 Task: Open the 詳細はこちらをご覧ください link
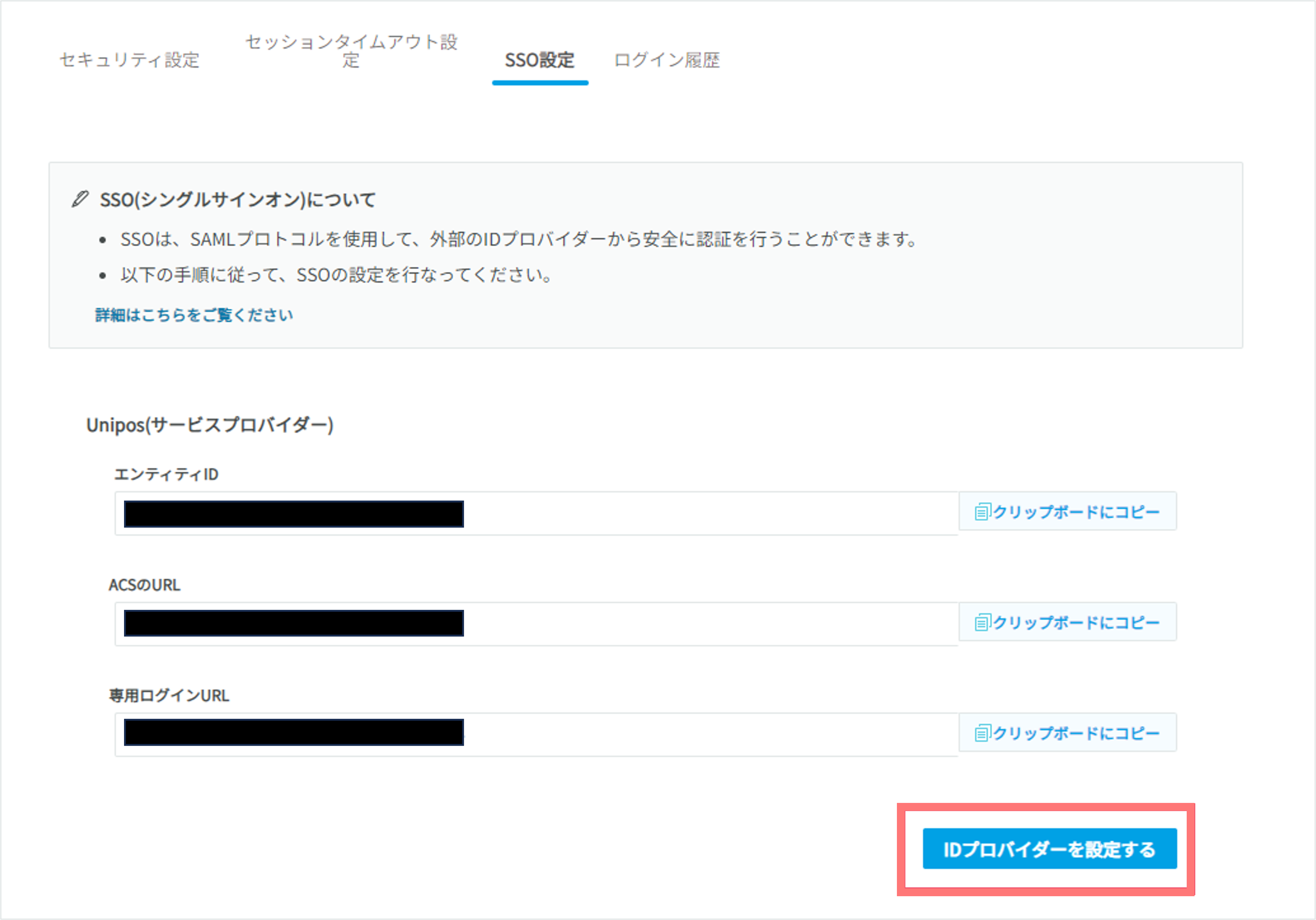[x=194, y=315]
